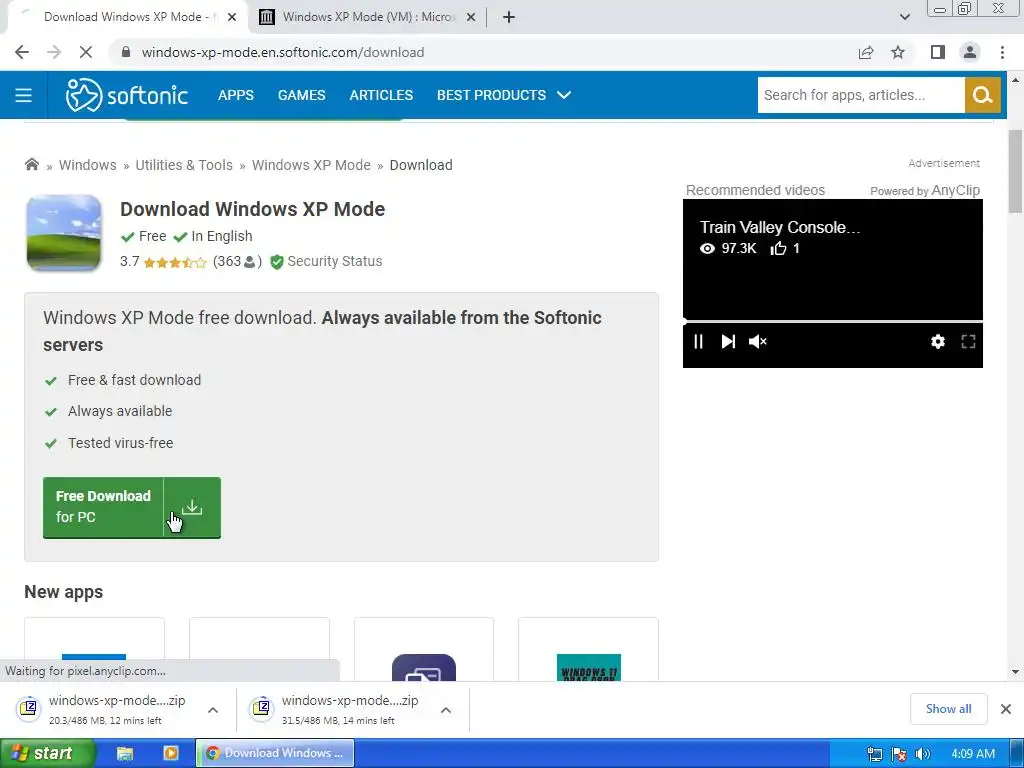Click the system tray volume icon
Image resolution: width=1024 pixels, height=768 pixels.
click(x=922, y=754)
